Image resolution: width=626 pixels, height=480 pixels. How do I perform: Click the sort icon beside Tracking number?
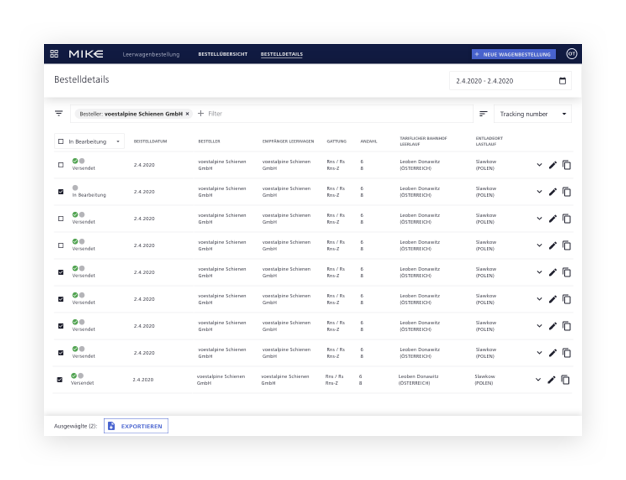point(483,114)
